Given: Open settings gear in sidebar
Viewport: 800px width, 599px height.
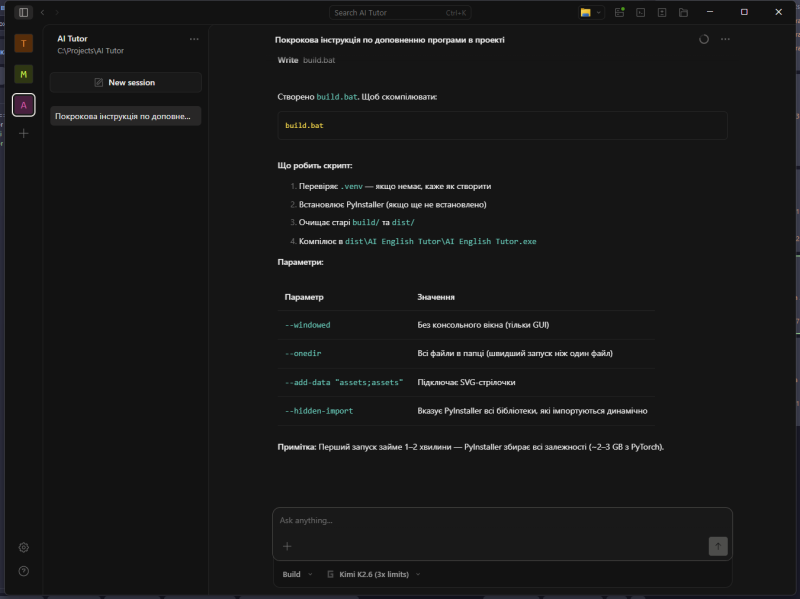Looking at the screenshot, I should coord(23,547).
